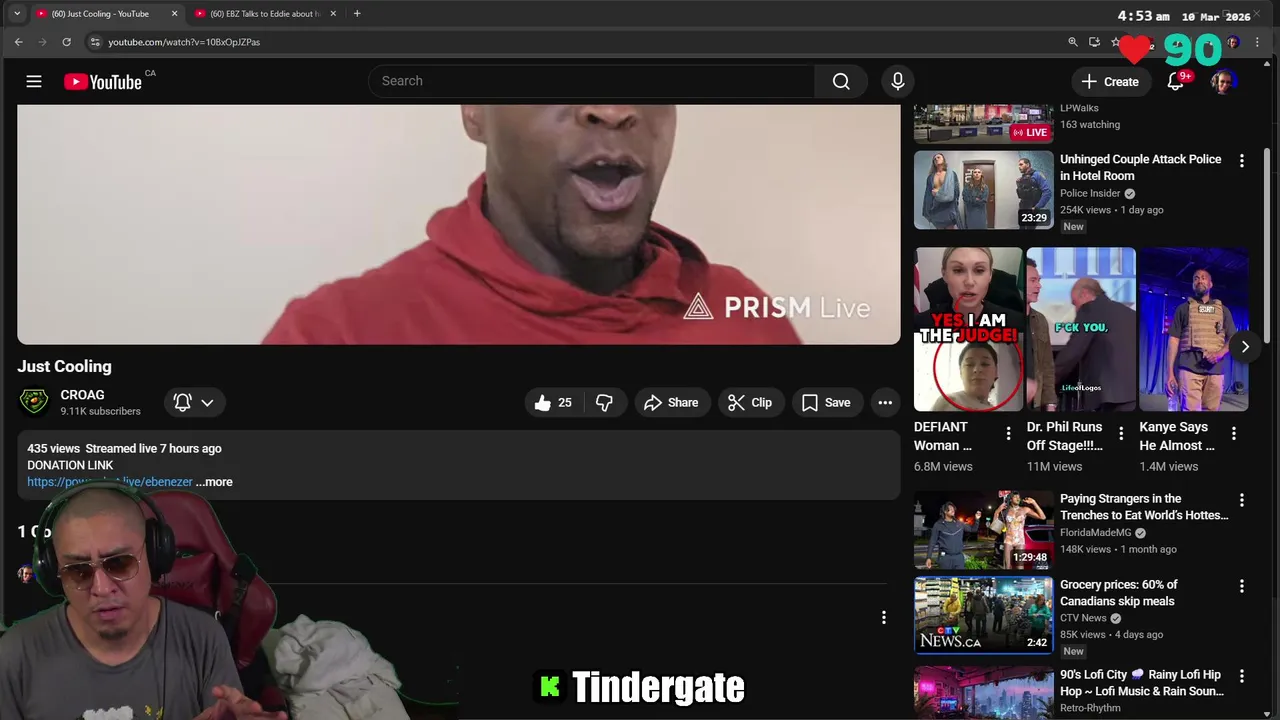Open the notifications bell in the header

click(1176, 81)
